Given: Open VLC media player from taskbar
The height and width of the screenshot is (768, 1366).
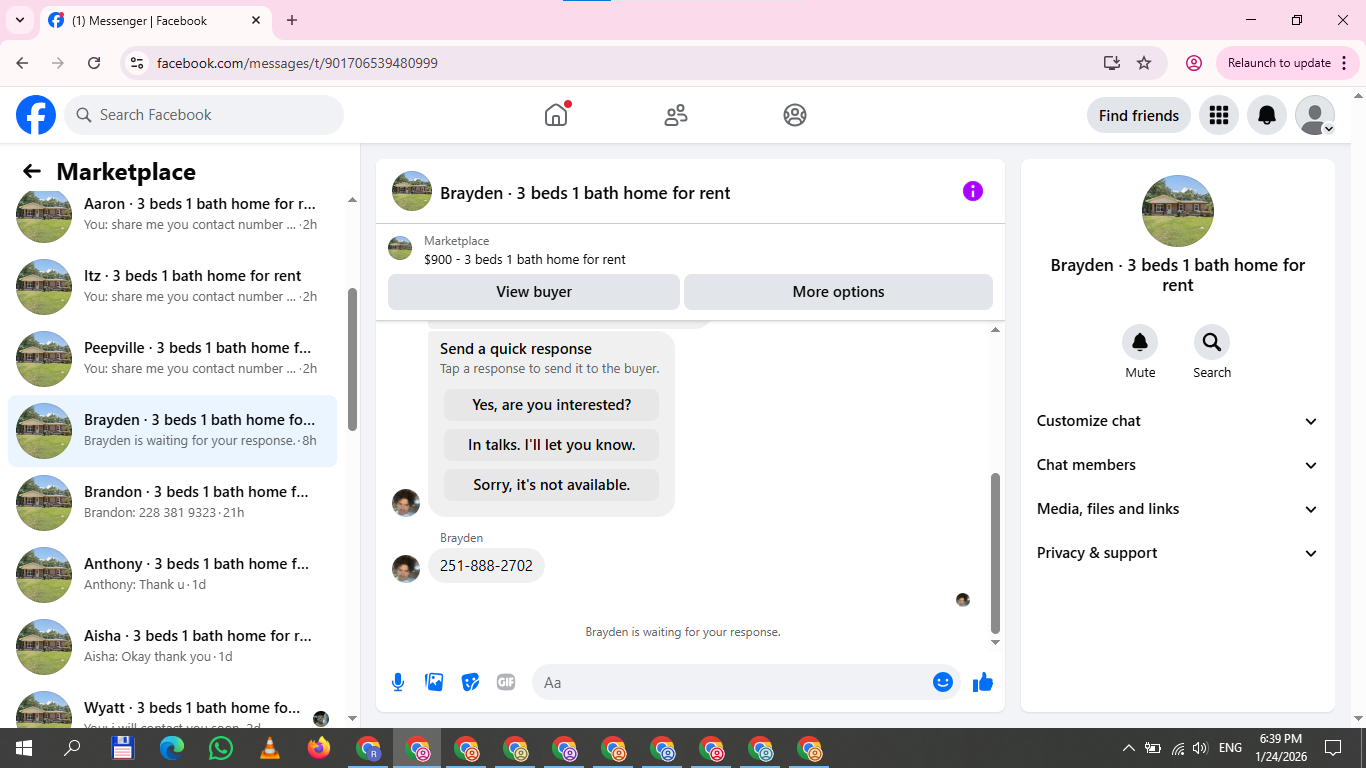Looking at the screenshot, I should (270, 748).
